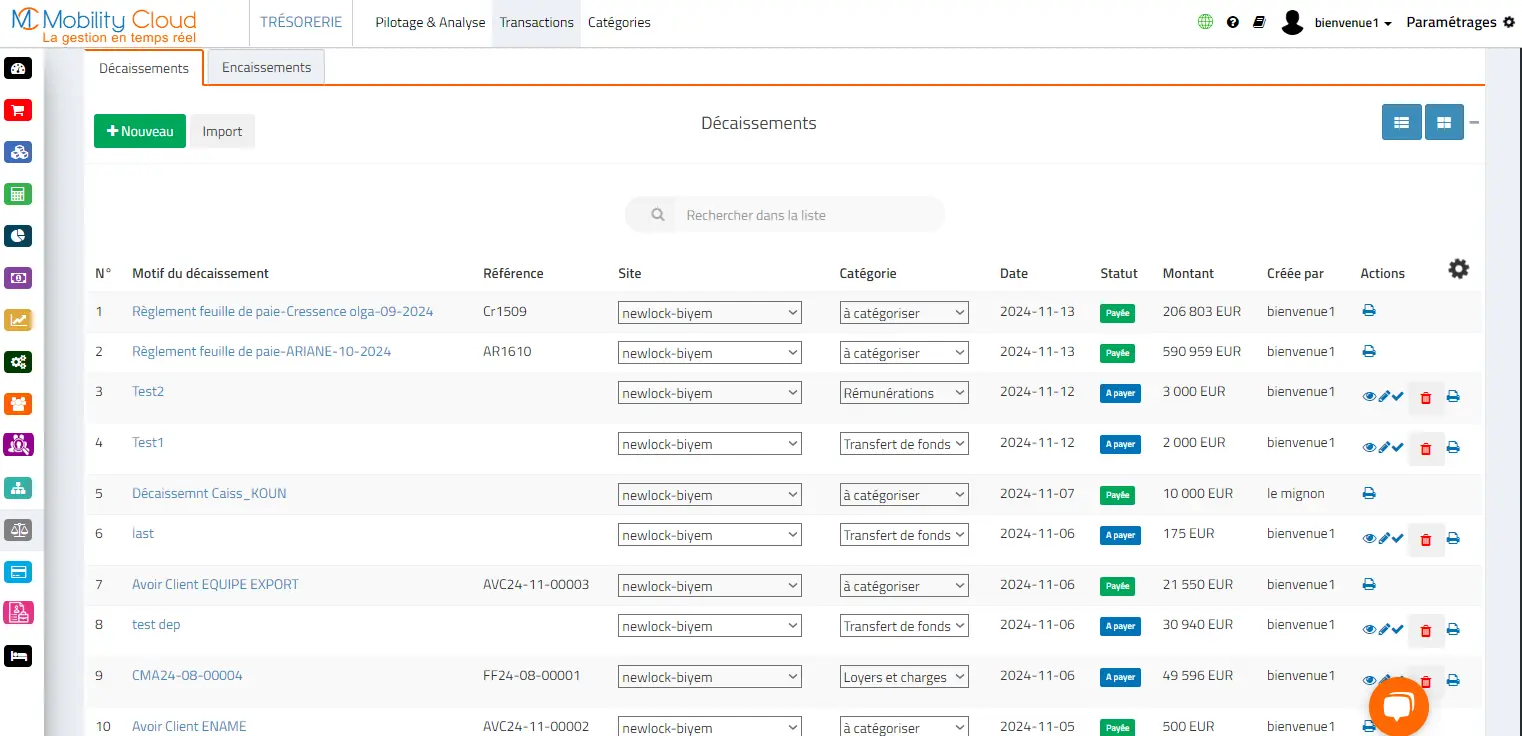The width and height of the screenshot is (1522, 736).
Task: Open the purple banknote module
Action: click(18, 278)
